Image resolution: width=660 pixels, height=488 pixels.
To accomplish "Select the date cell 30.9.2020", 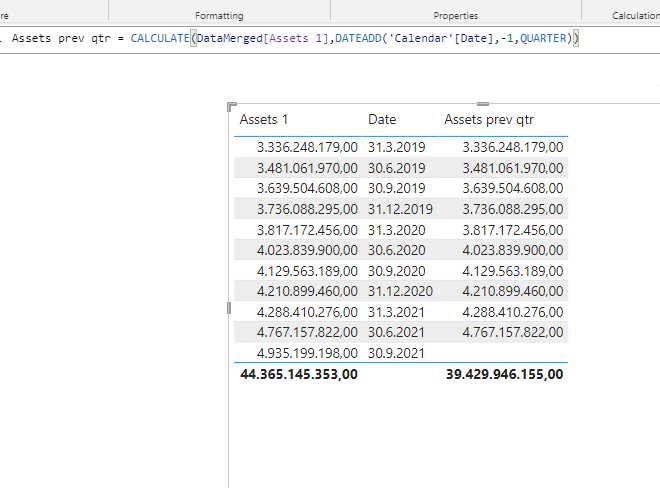I will point(397,271).
